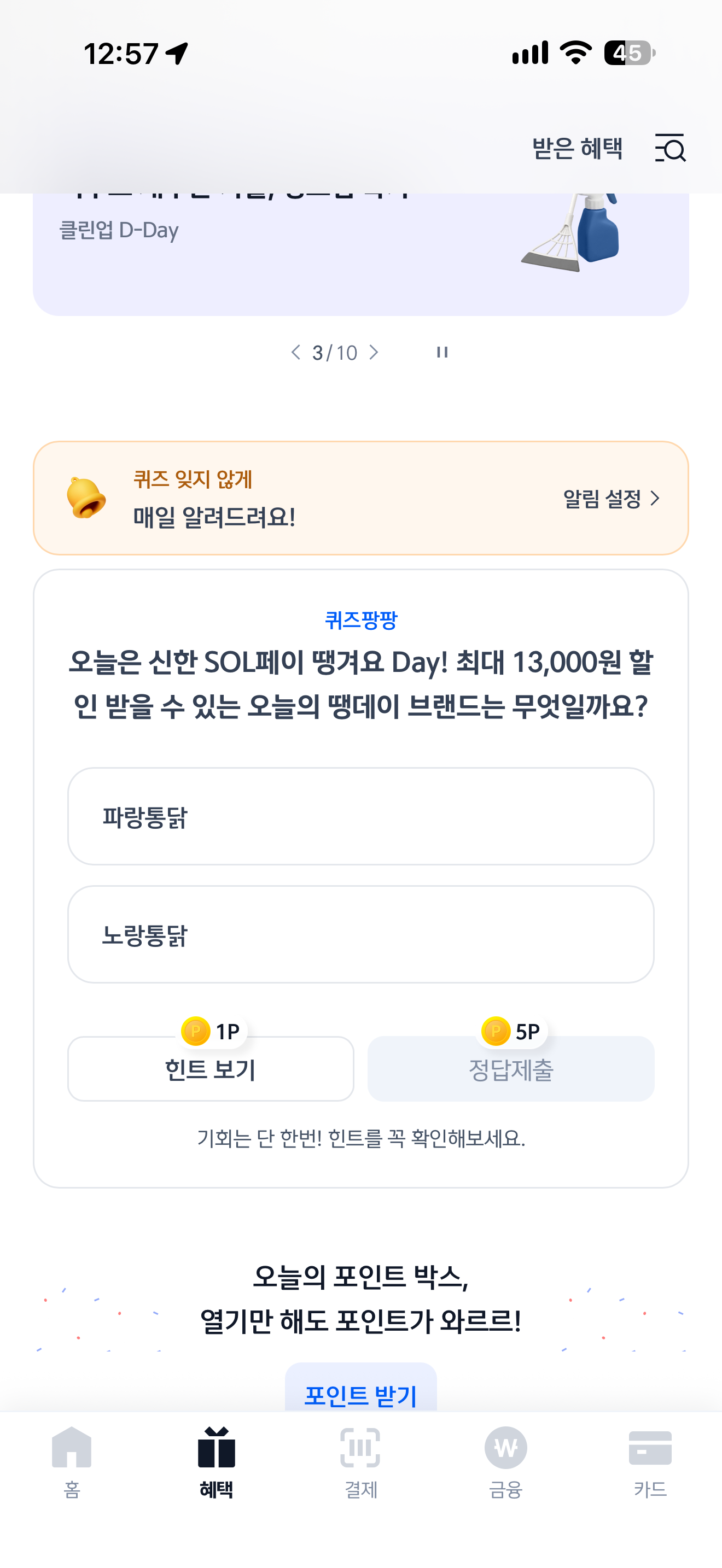Tap the yellow bell notification icon

86,498
